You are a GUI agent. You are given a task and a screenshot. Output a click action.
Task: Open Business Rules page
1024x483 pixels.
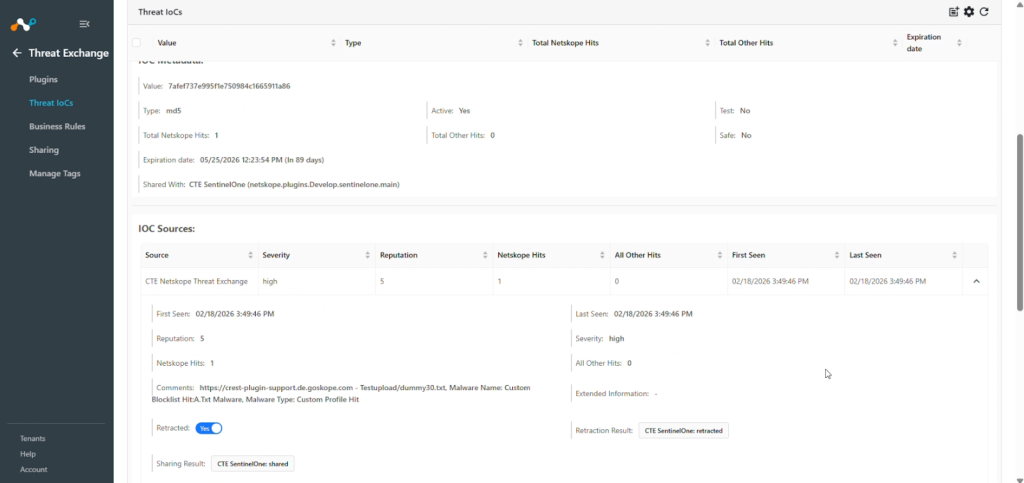57,127
